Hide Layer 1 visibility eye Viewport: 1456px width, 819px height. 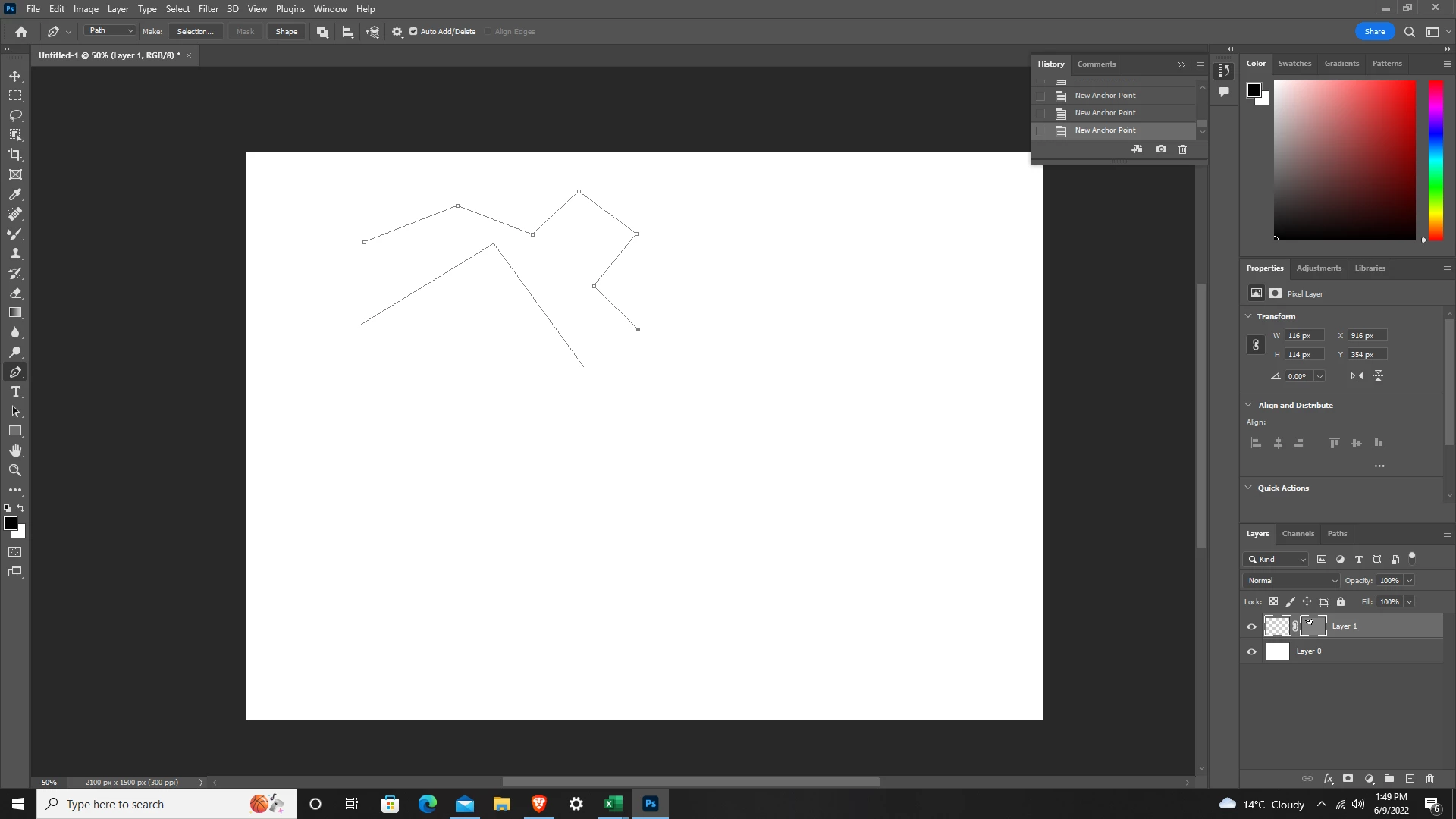click(x=1251, y=626)
